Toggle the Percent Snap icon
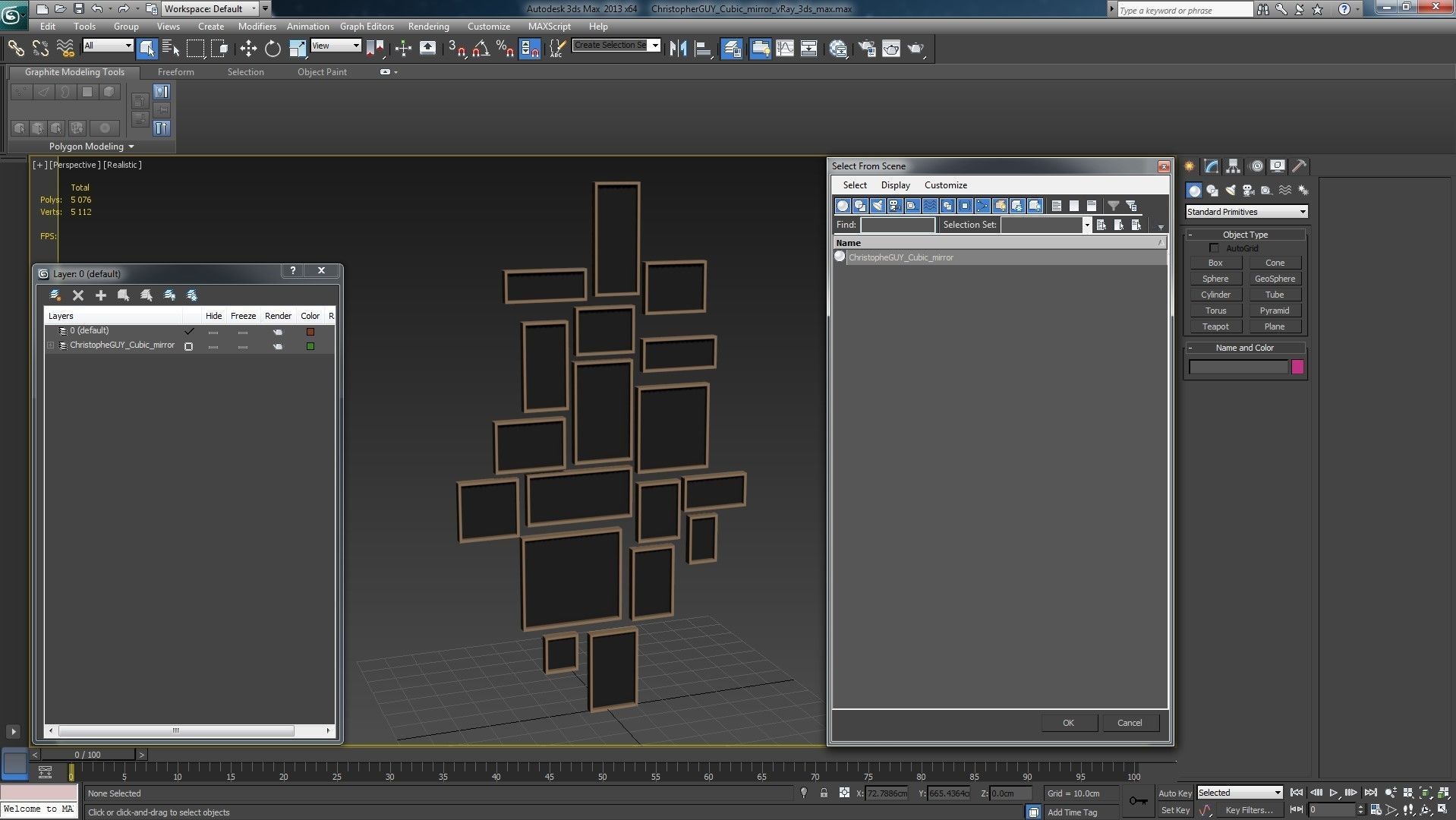 (505, 49)
